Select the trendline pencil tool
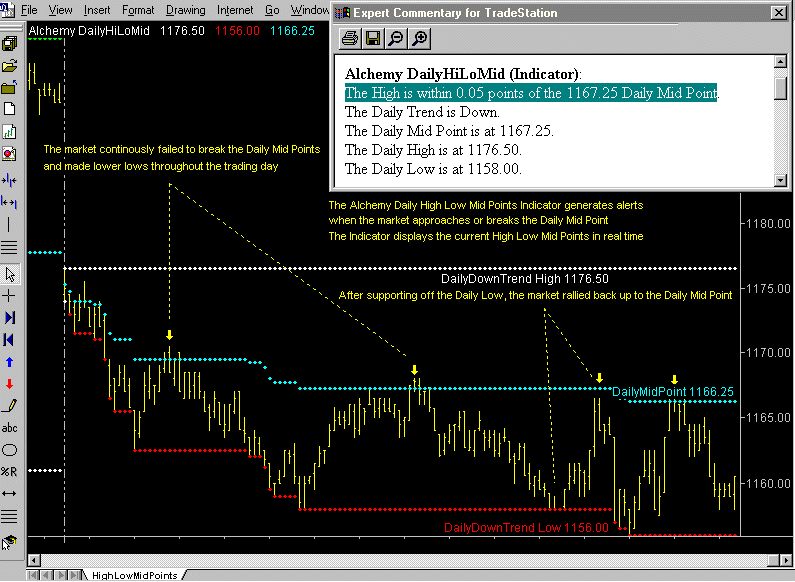 pos(9,406)
